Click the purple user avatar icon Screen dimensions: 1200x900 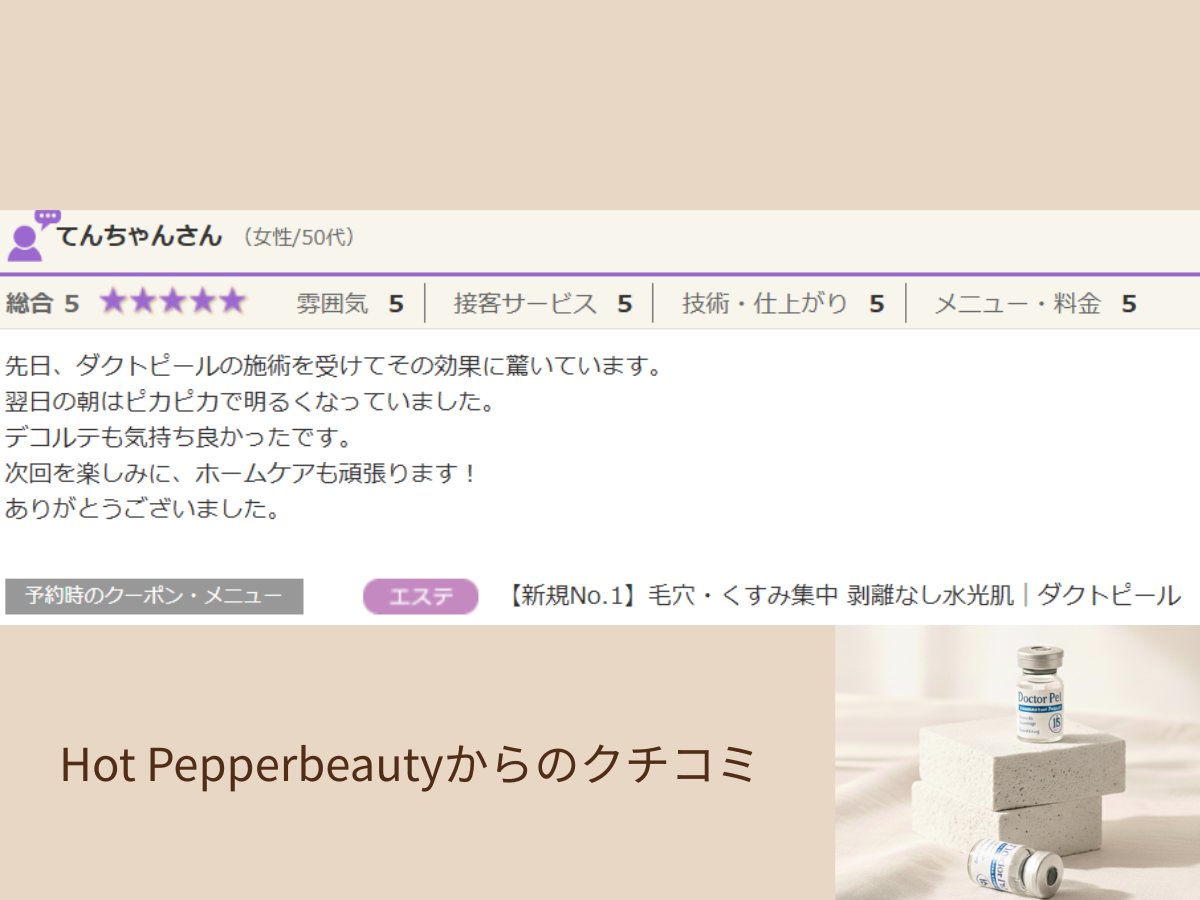pos(24,238)
